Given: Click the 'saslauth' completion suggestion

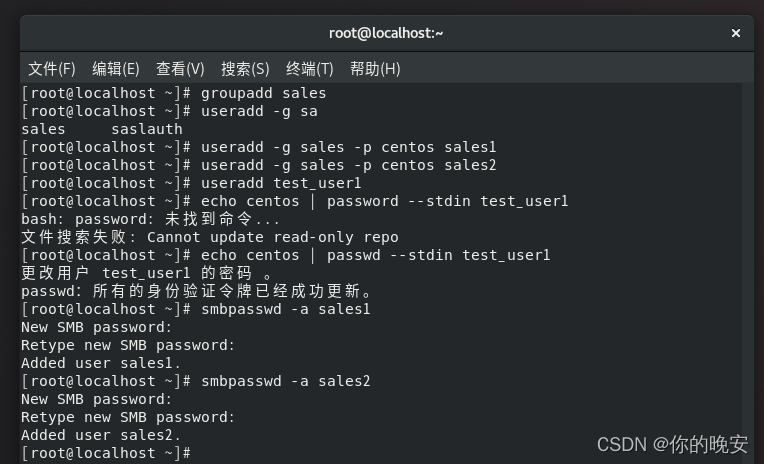Looking at the screenshot, I should click(147, 129).
